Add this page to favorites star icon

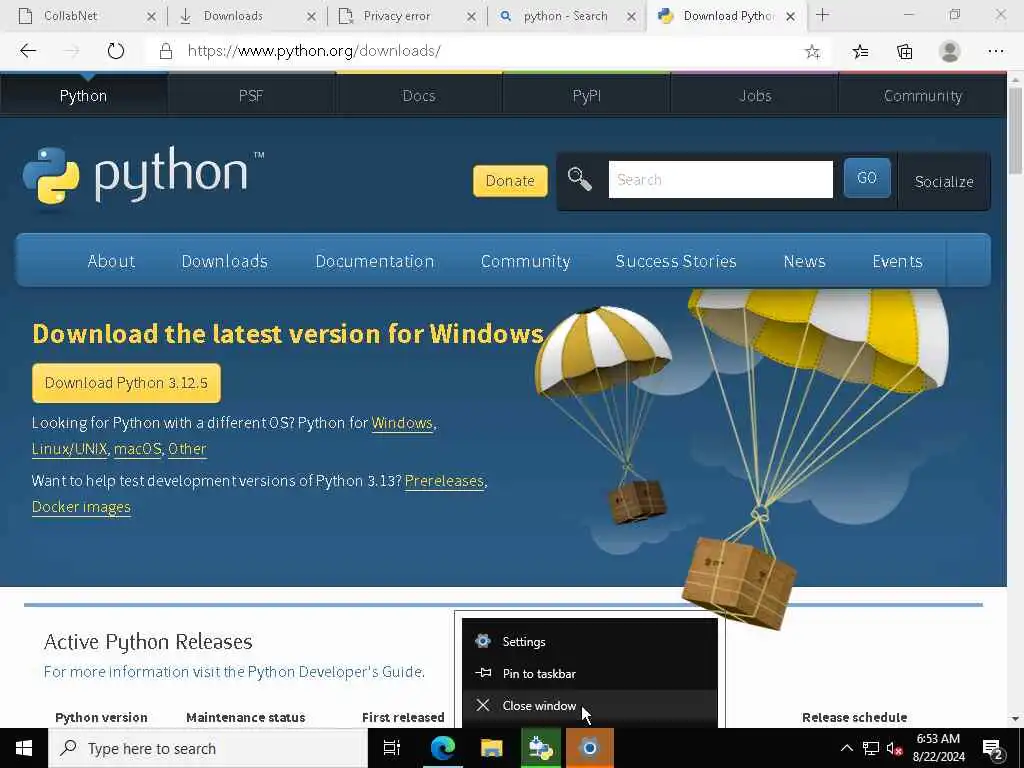[812, 52]
